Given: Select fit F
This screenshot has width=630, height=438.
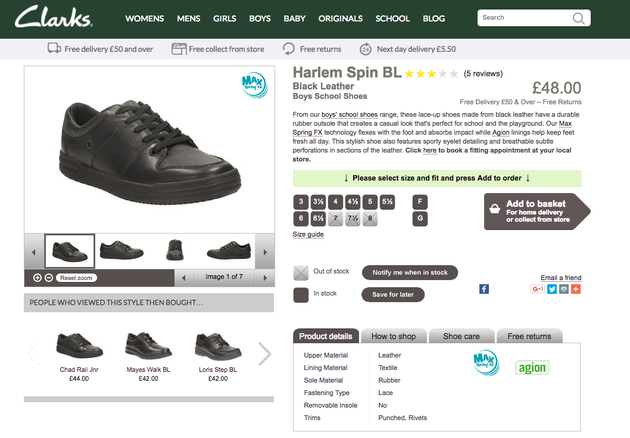Looking at the screenshot, I should (420, 202).
